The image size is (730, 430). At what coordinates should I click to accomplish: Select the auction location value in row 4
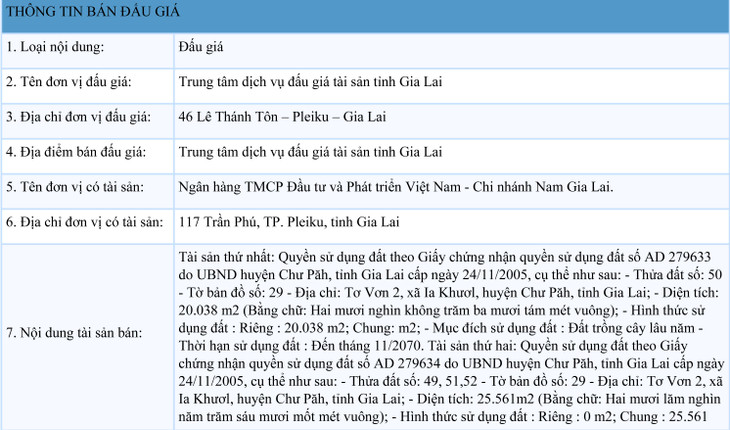pos(309,153)
